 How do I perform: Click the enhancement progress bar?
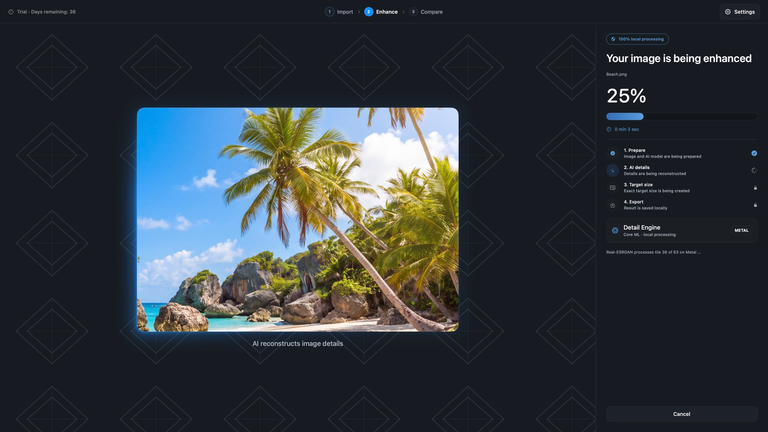[x=681, y=117]
